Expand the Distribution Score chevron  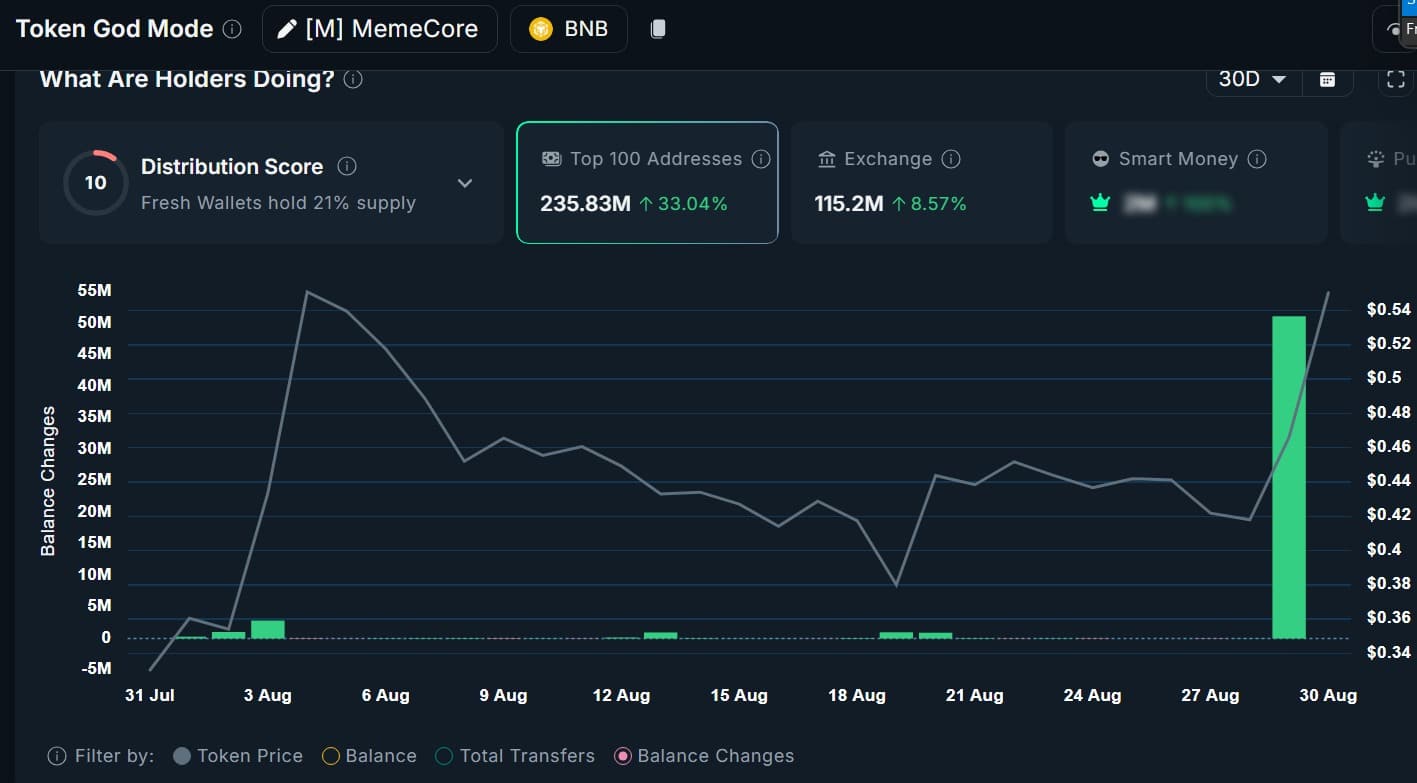click(x=464, y=183)
